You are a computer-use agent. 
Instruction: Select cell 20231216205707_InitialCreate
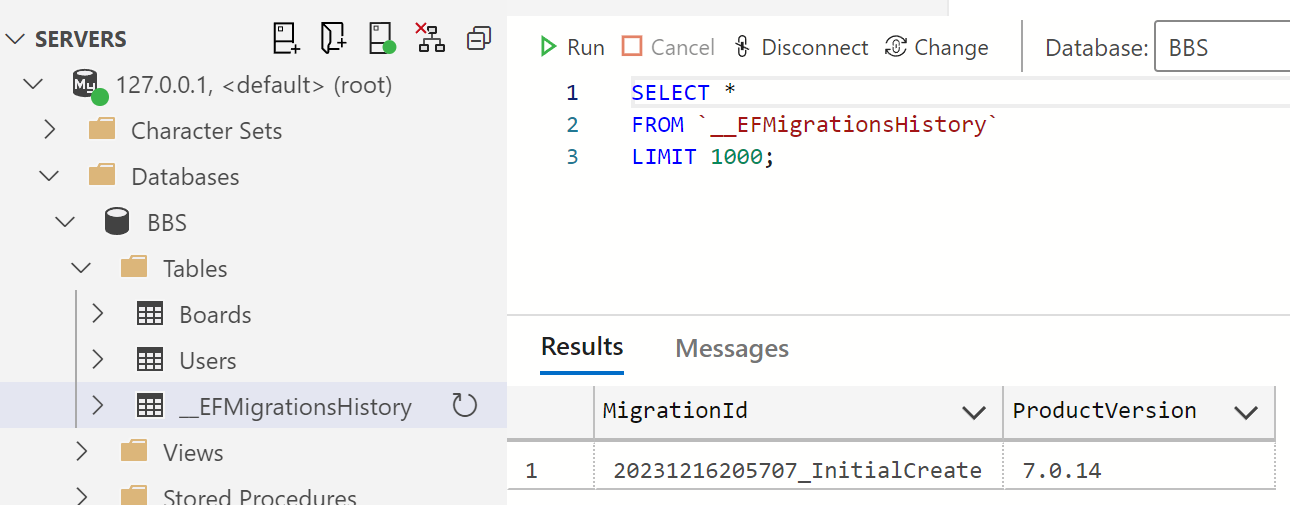point(798,470)
